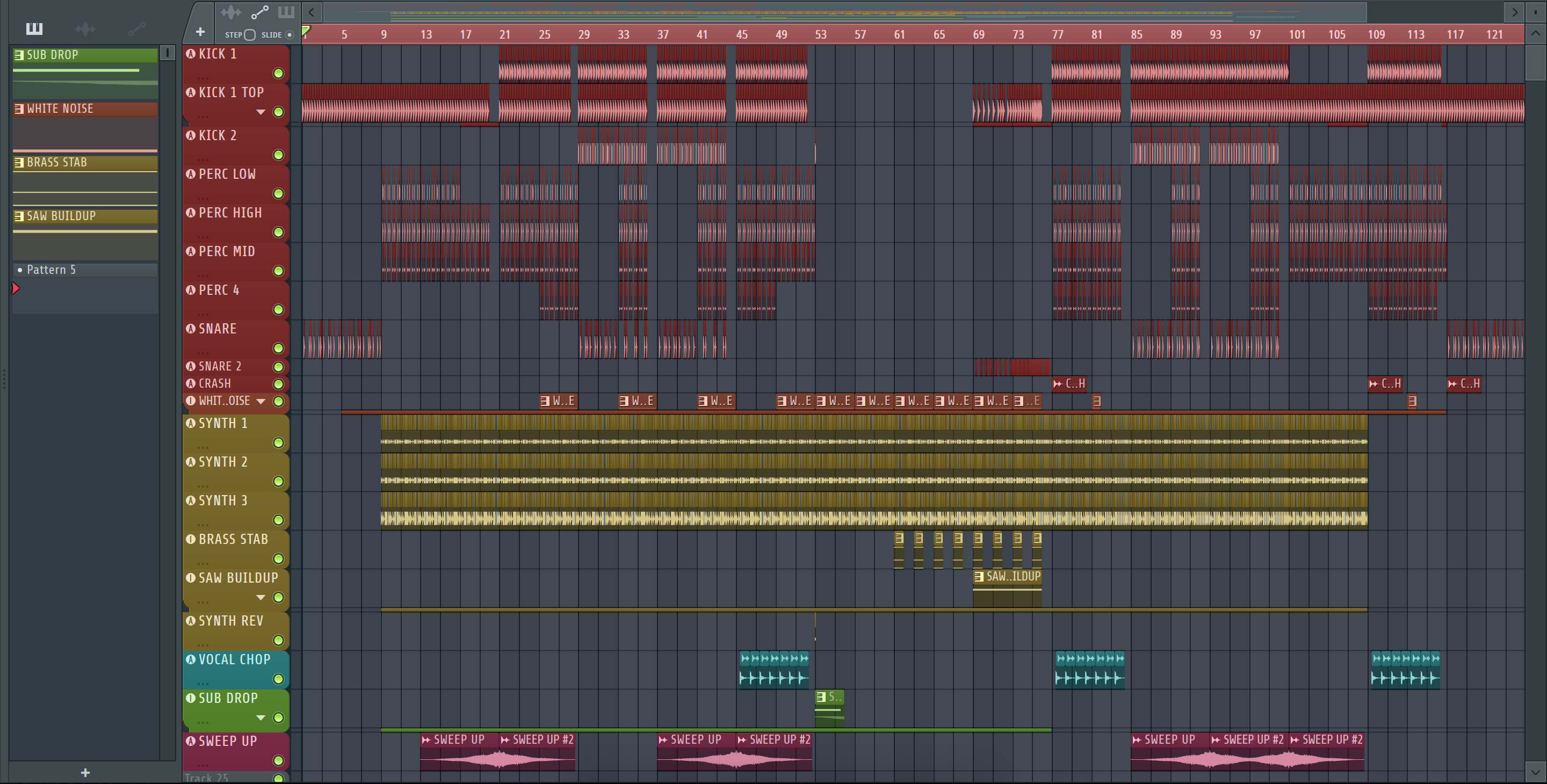Click bar 85 on the timeline ruler

click(x=1136, y=34)
